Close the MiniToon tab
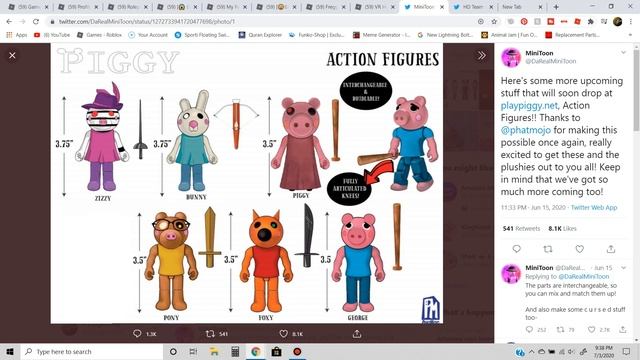Image resolution: width=640 pixels, height=360 pixels. tap(442, 7)
